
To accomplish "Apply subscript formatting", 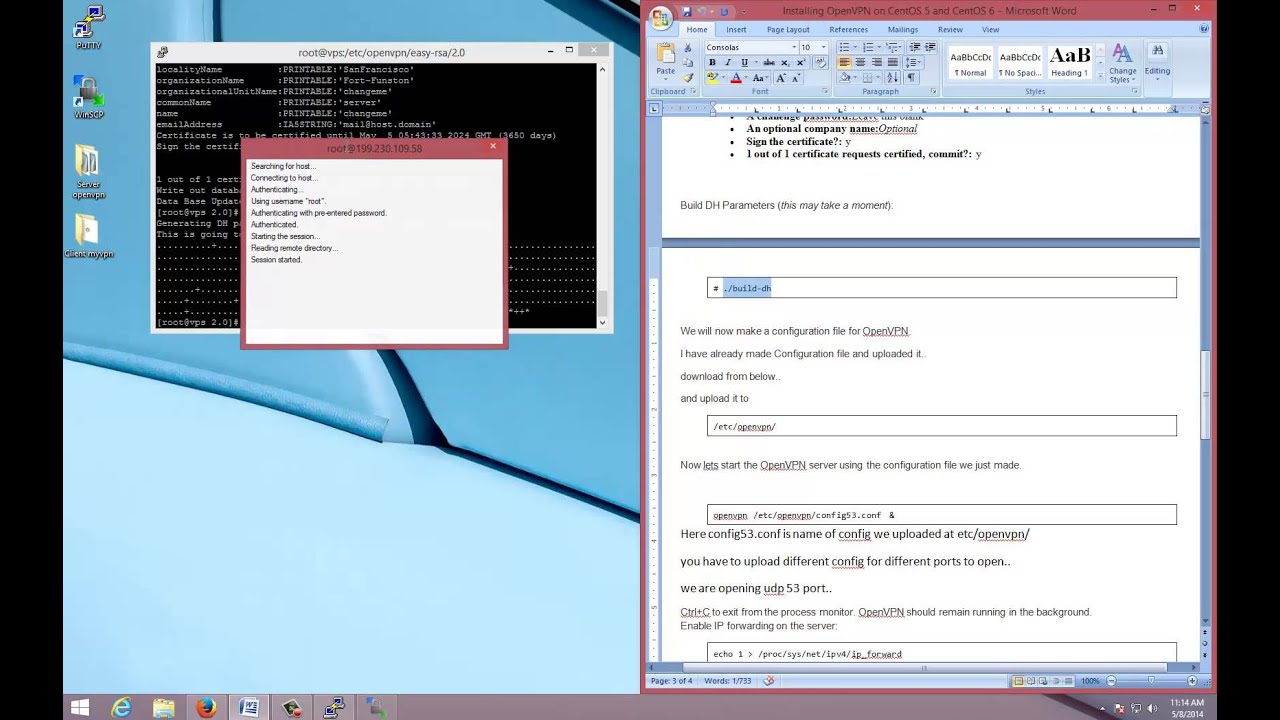I will 785,62.
